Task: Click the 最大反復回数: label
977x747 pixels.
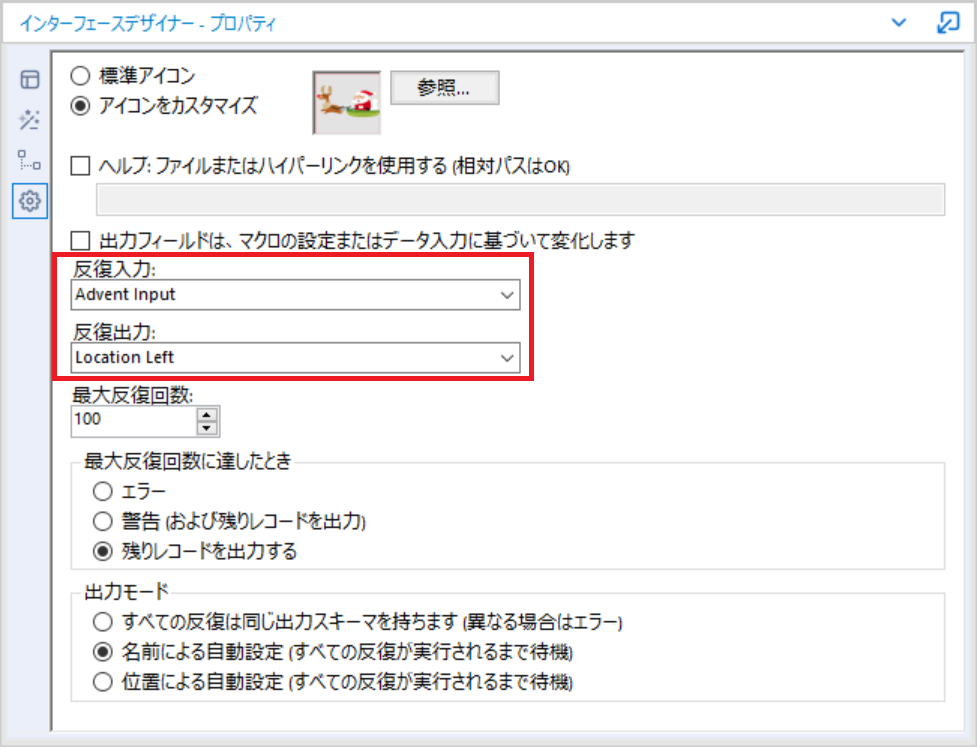Action: [x=133, y=395]
